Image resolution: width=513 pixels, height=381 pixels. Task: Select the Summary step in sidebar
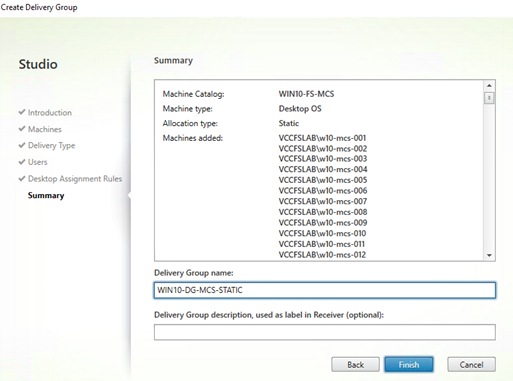(46, 195)
